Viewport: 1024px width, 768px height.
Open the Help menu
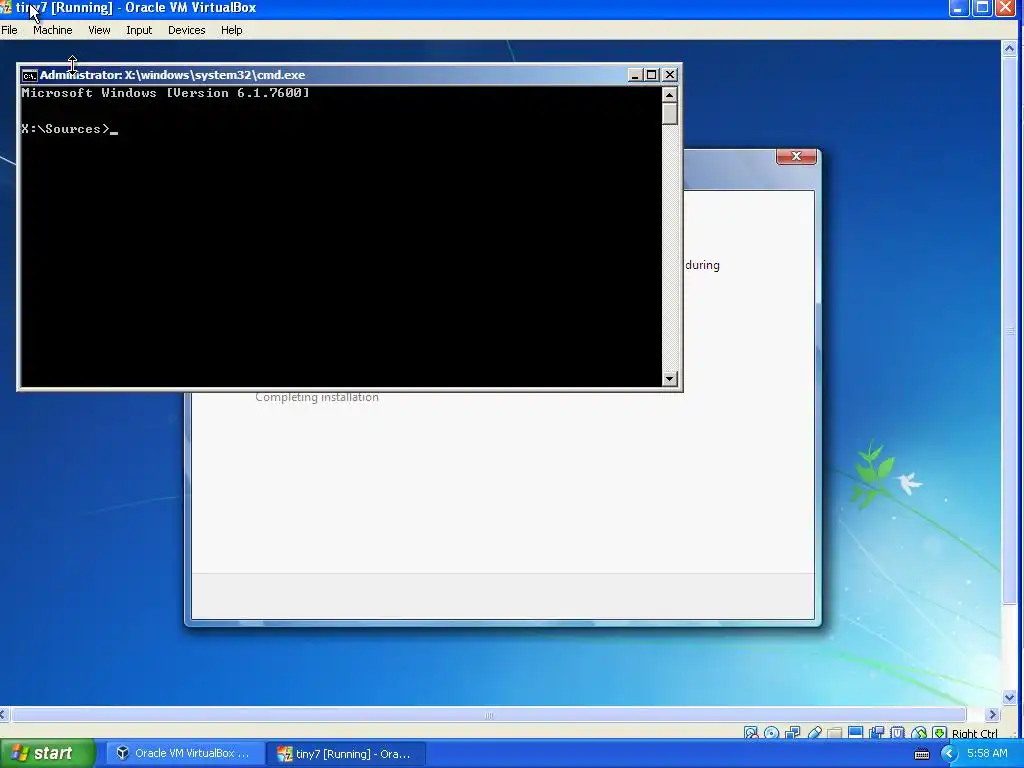pos(231,30)
